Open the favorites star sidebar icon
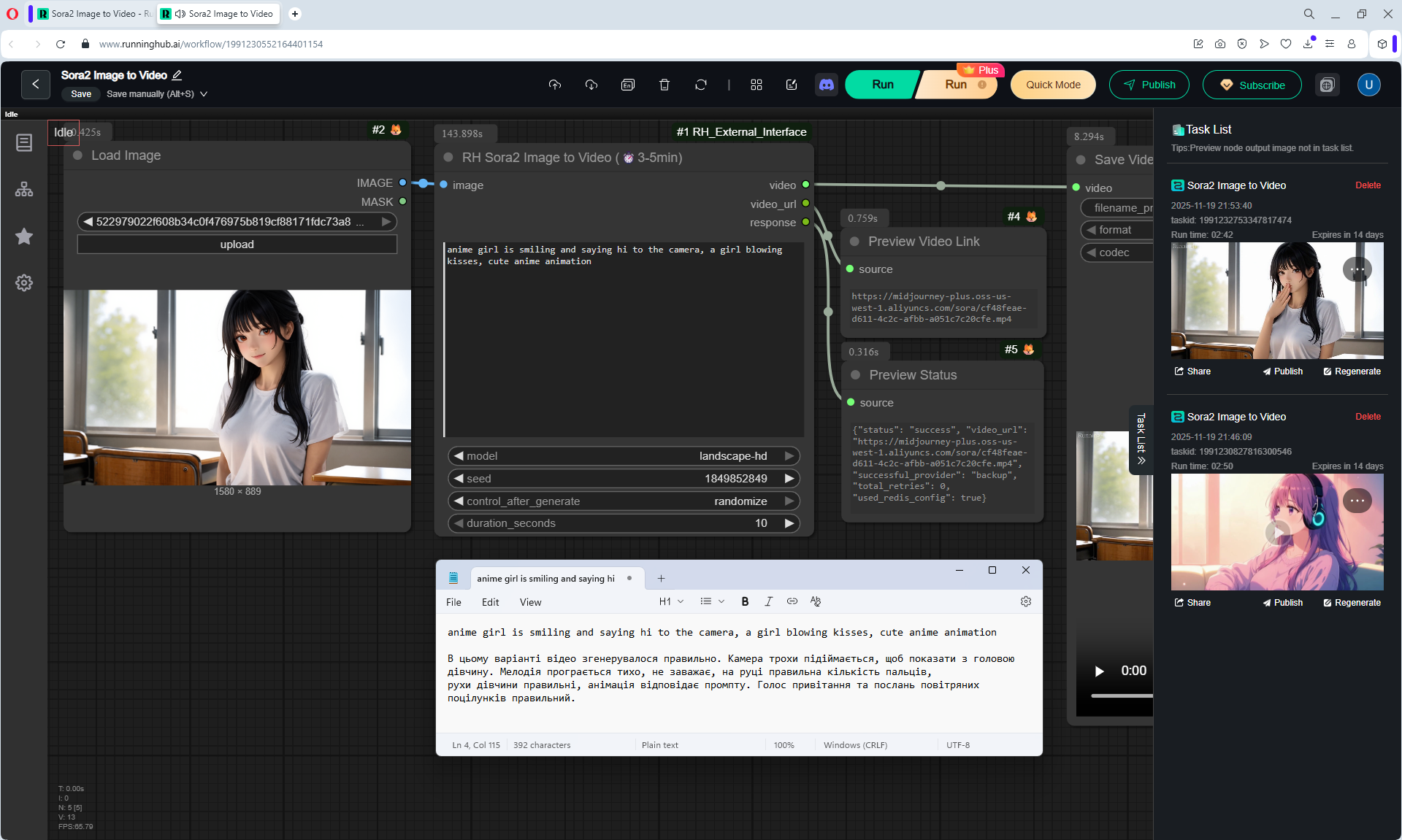This screenshot has height=840, width=1402. point(24,236)
